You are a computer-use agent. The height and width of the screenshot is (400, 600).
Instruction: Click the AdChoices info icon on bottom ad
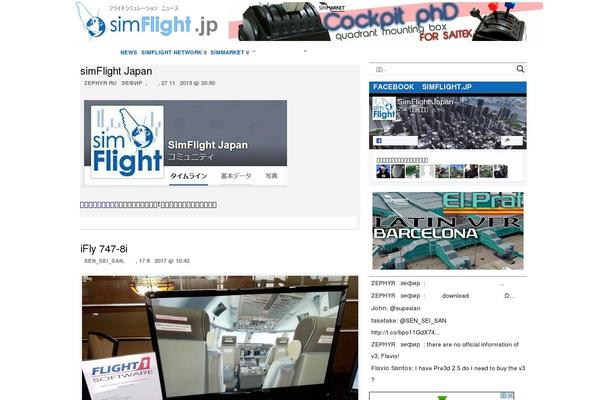click(504, 395)
